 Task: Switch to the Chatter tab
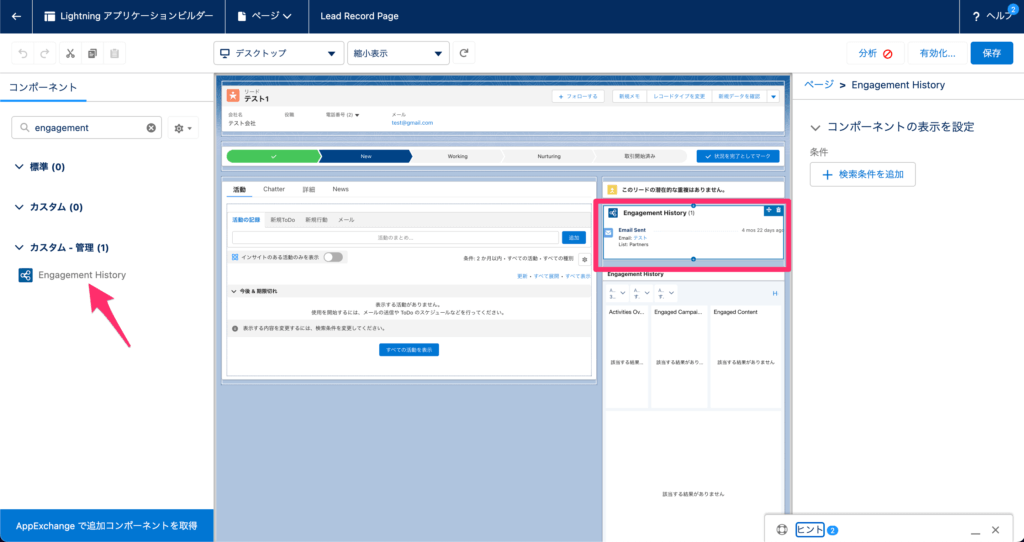click(x=273, y=189)
